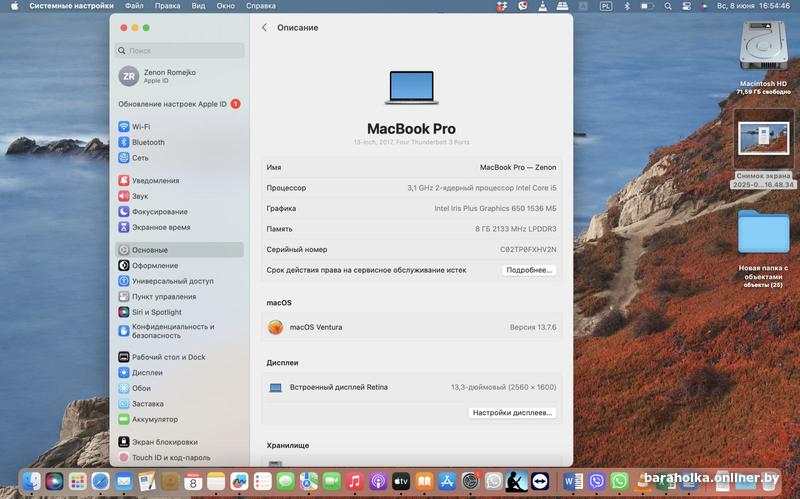800x499 pixels.
Task: Open the Правка menu
Action: click(167, 6)
